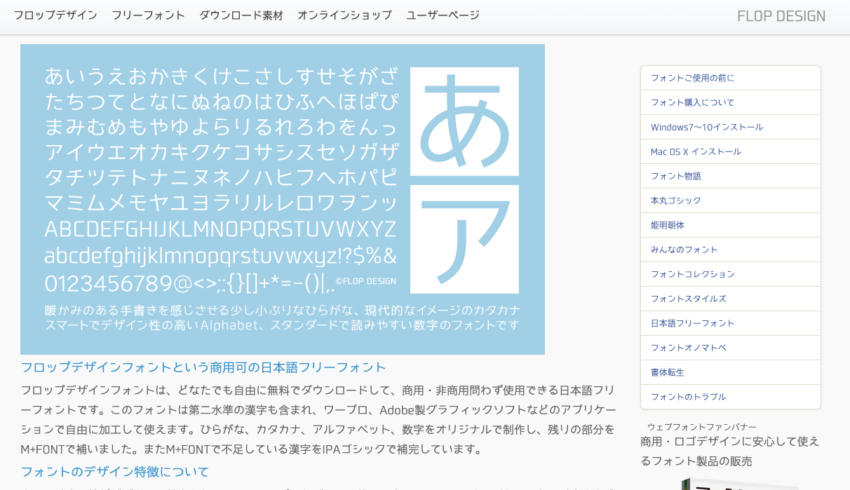850x490 pixels.
Task: Open フォントオノマトペ sidebar link
Action: point(730,348)
